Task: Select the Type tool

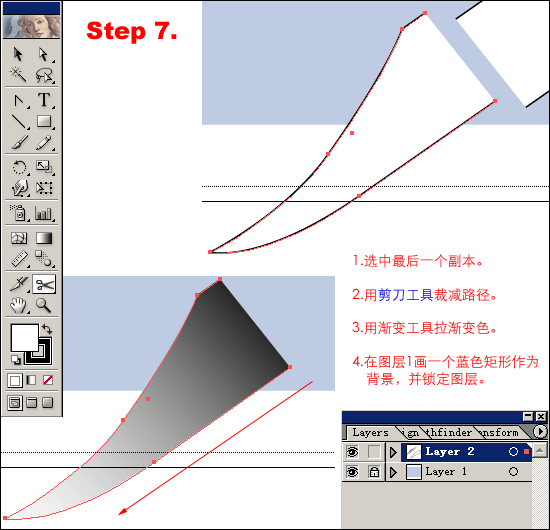Action: pyautogui.click(x=44, y=100)
